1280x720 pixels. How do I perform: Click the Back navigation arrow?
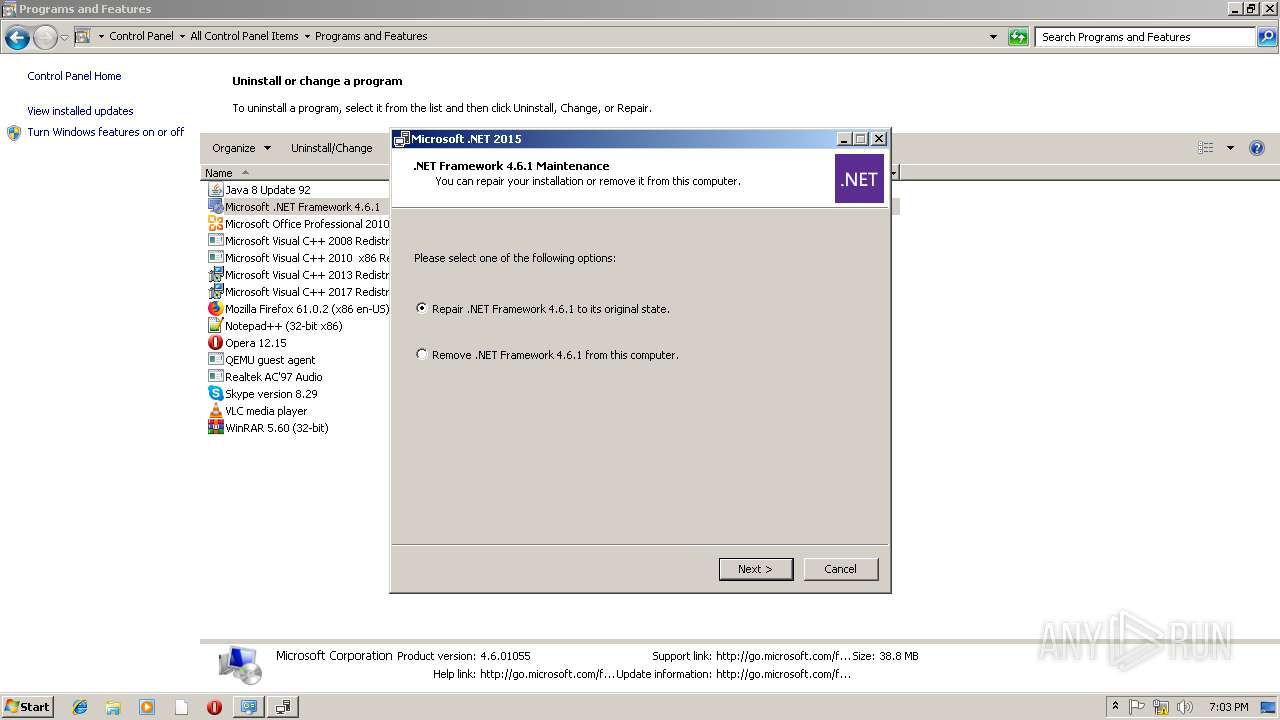click(17, 38)
